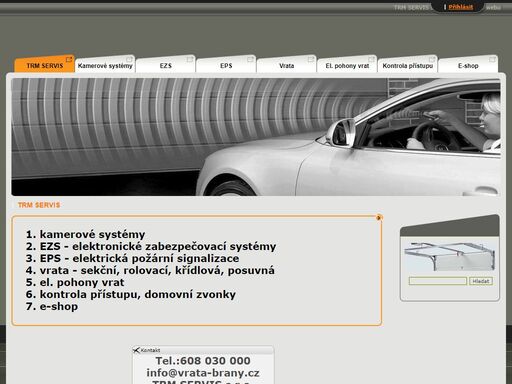Click the car banner image

coord(256,137)
